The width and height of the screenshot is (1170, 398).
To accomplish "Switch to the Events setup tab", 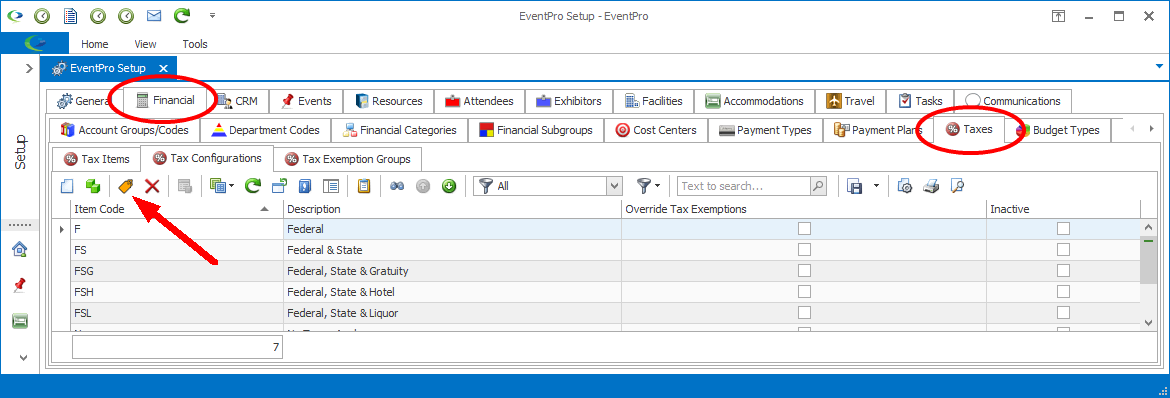I will pos(306,101).
